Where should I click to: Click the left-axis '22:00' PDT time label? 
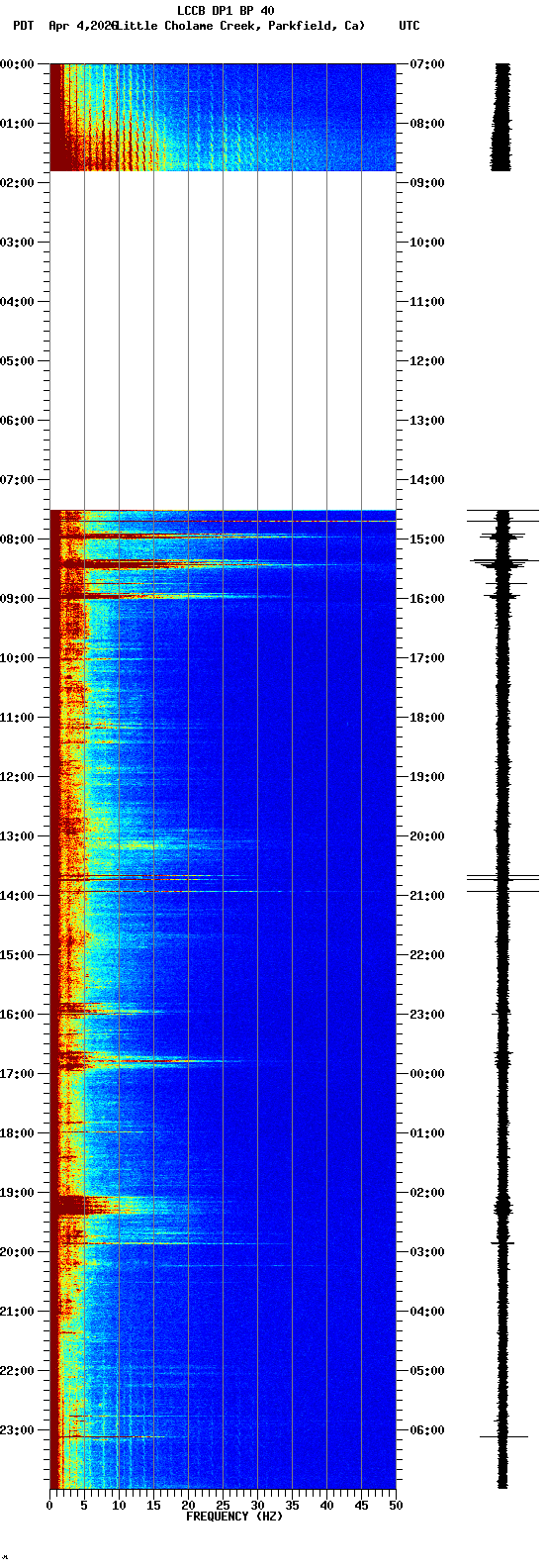[18, 1371]
